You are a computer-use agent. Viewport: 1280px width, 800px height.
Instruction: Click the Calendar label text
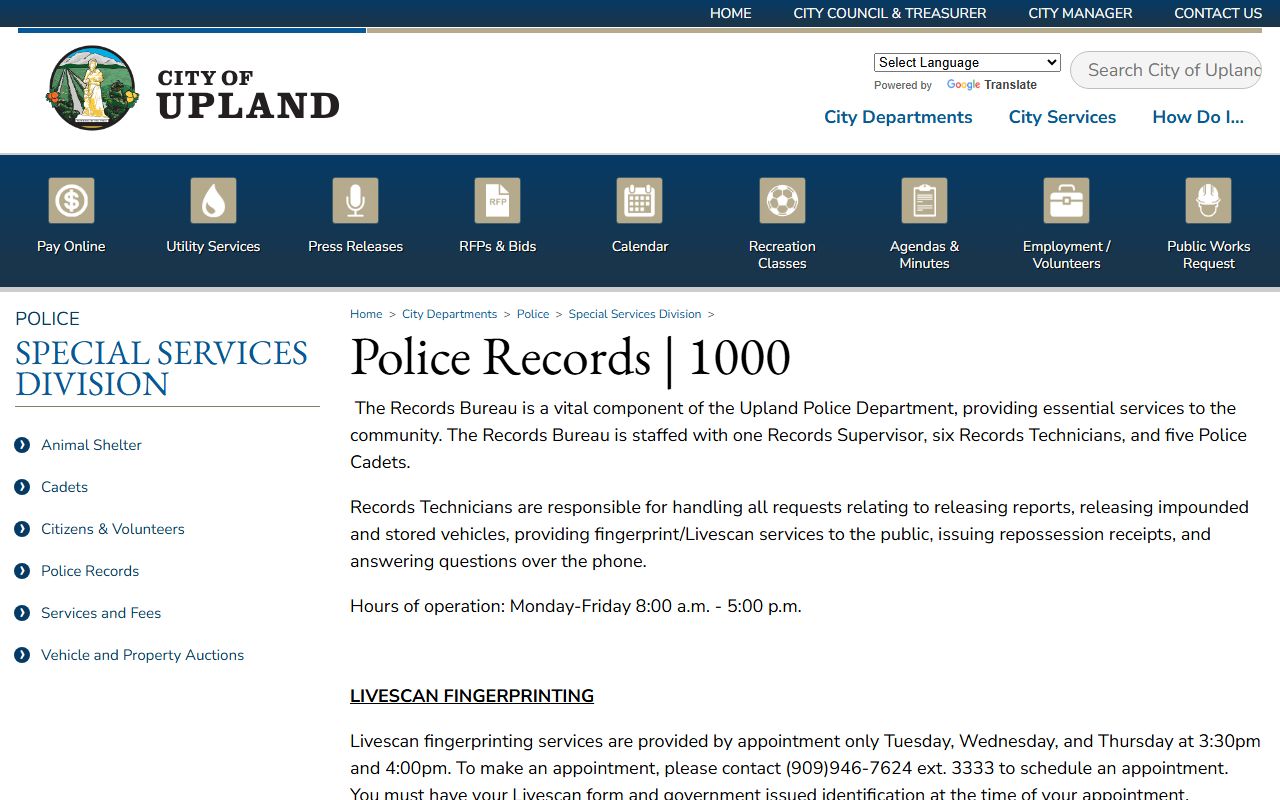coord(640,246)
